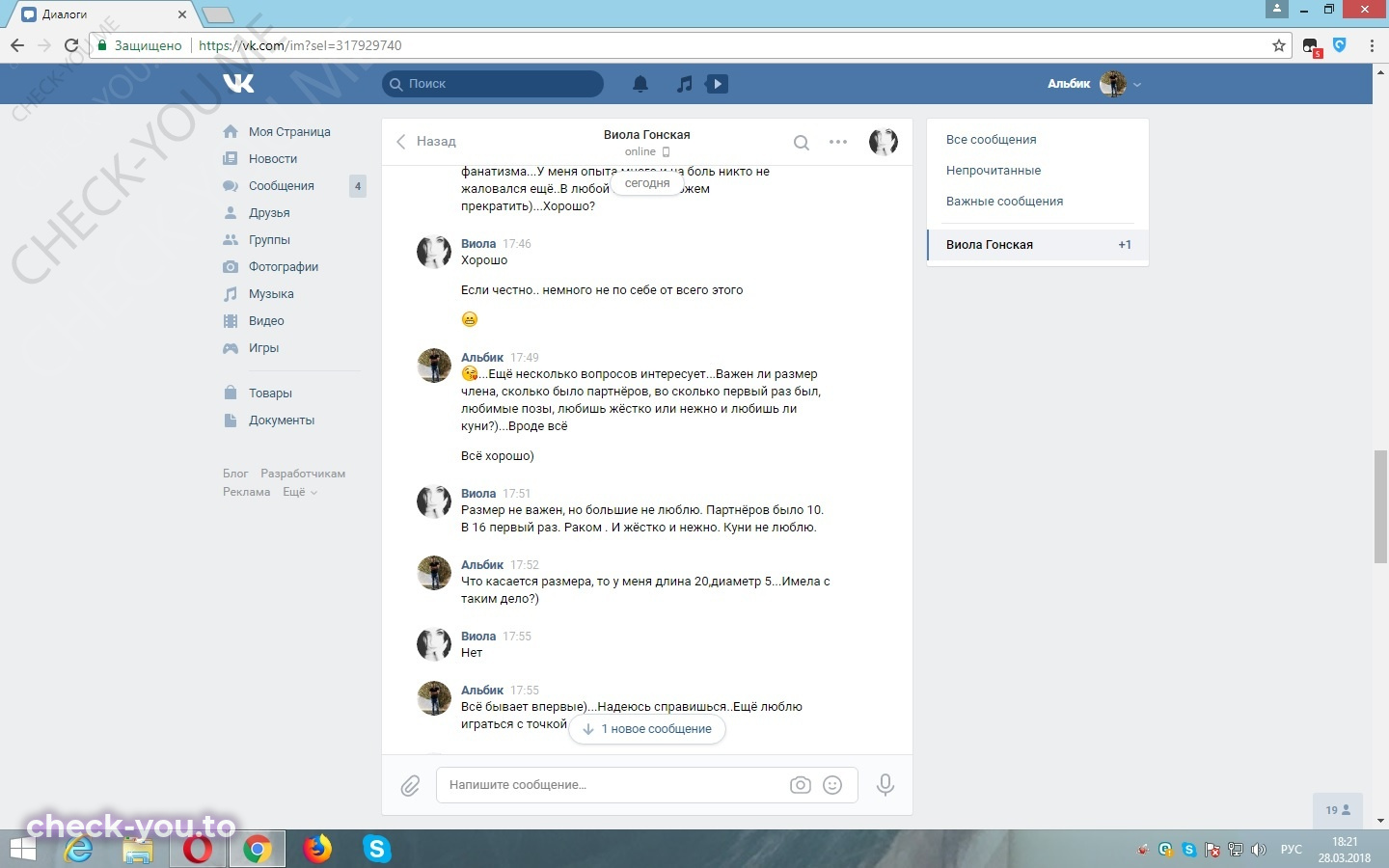This screenshot has height=868, width=1389.
Task: Open Видео in sidebar
Action: (x=266, y=321)
